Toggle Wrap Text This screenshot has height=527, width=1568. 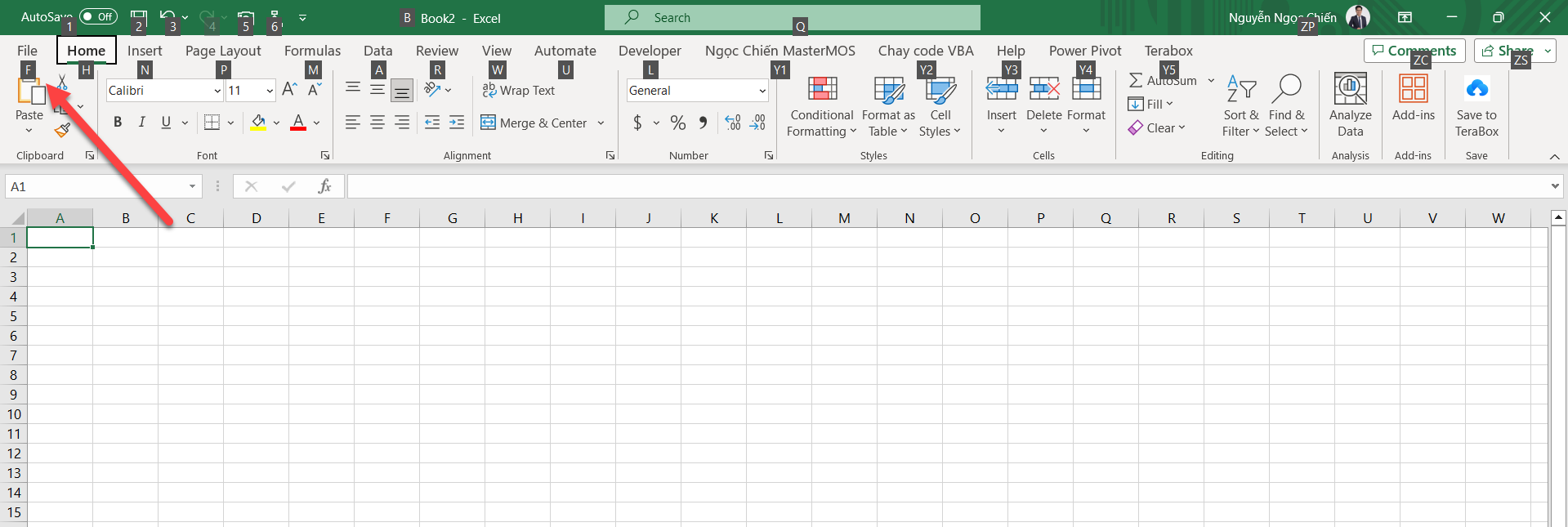pos(518,90)
